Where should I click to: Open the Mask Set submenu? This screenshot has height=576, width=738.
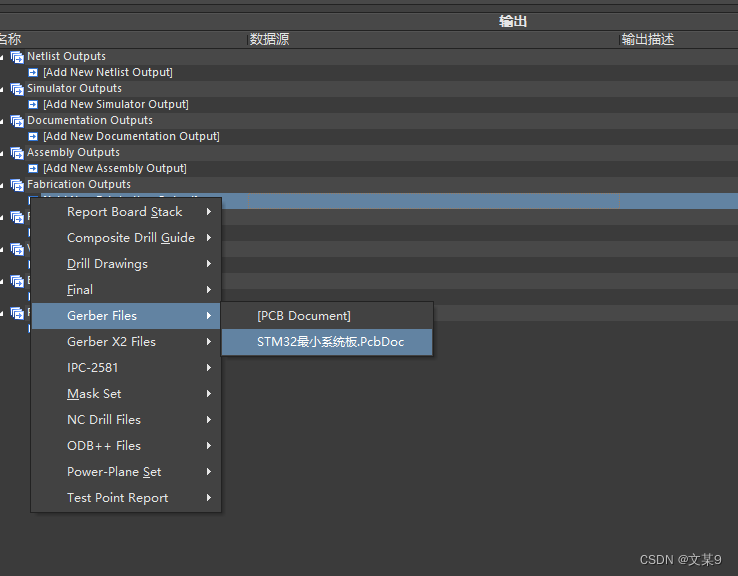(x=126, y=393)
